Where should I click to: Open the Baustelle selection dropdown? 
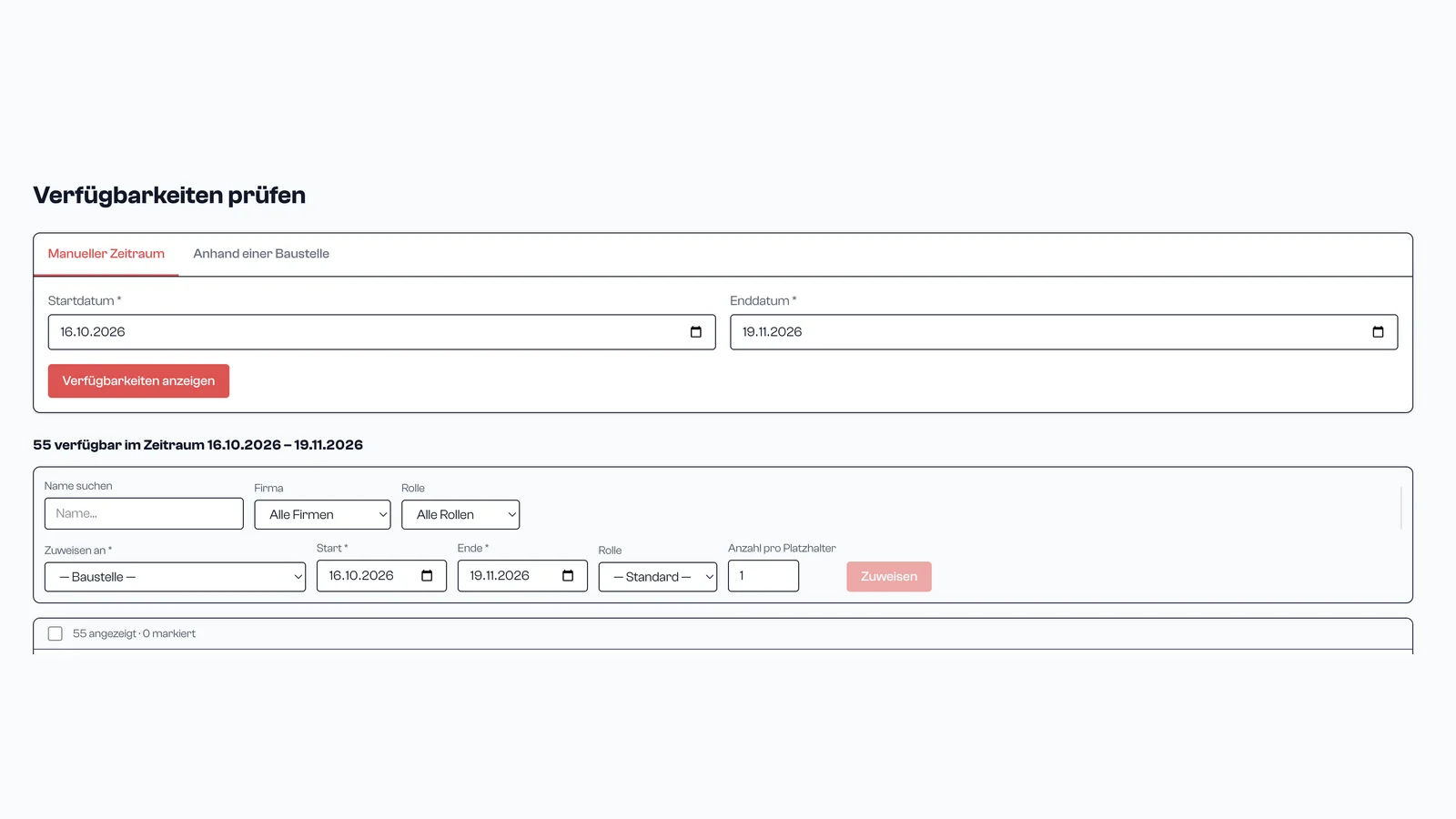point(175,577)
